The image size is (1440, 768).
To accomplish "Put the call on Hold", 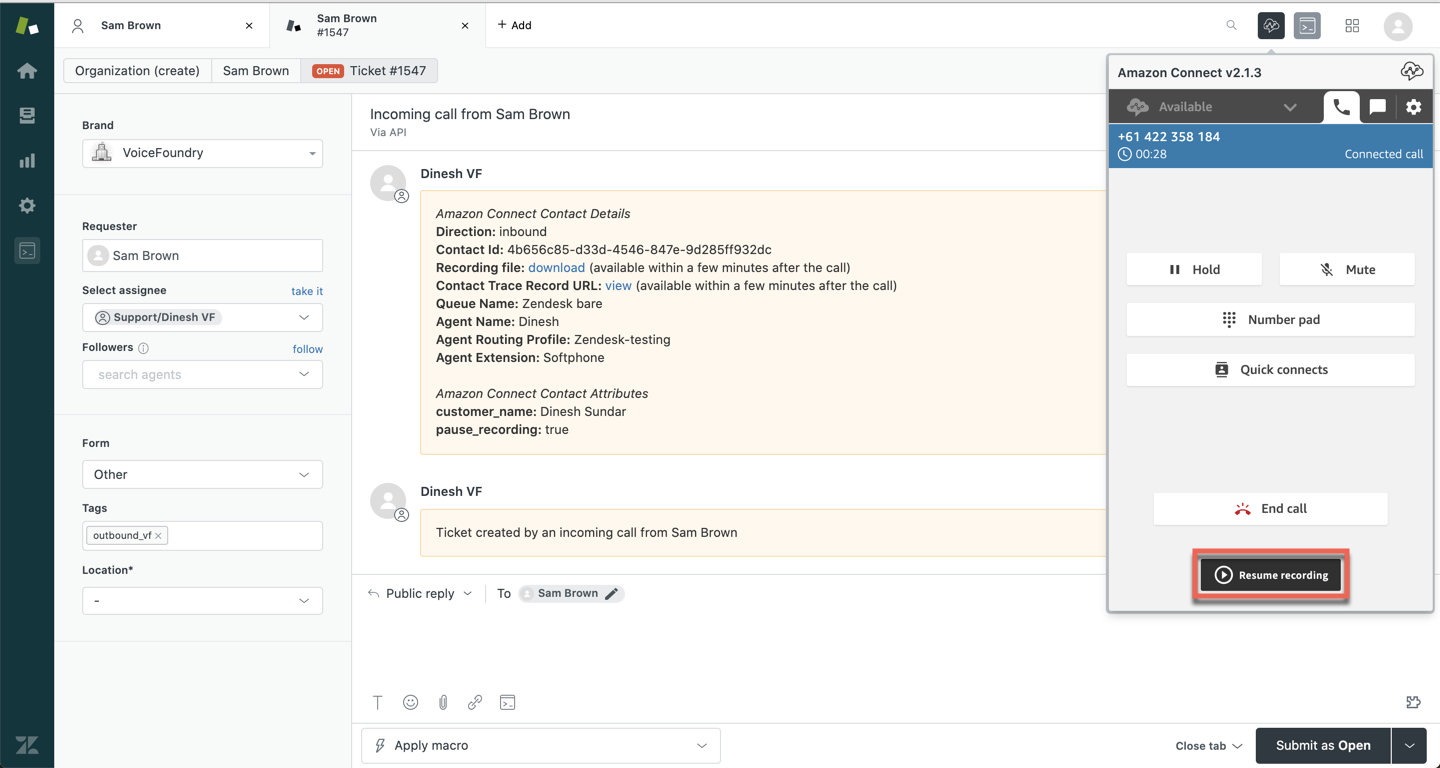I will click(1194, 270).
